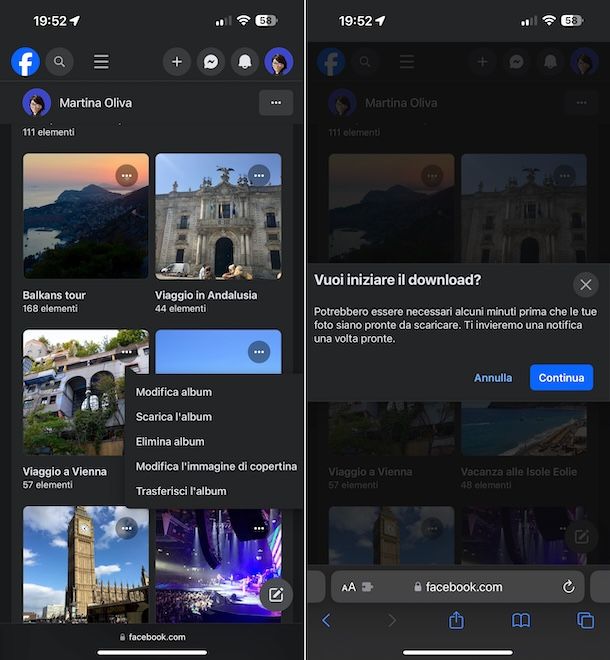Tap Safari forward arrow
This screenshot has width=610, height=660.
[x=392, y=620]
